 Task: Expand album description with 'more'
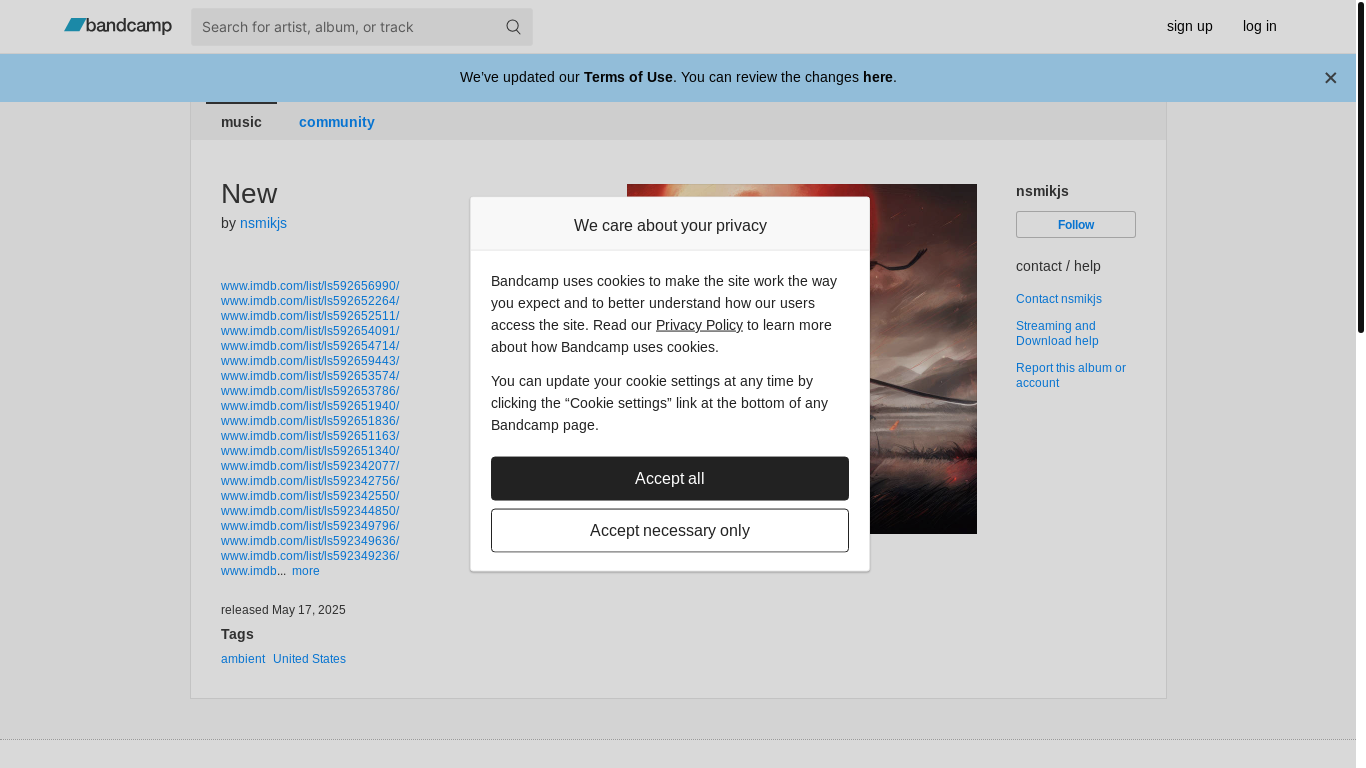[306, 571]
